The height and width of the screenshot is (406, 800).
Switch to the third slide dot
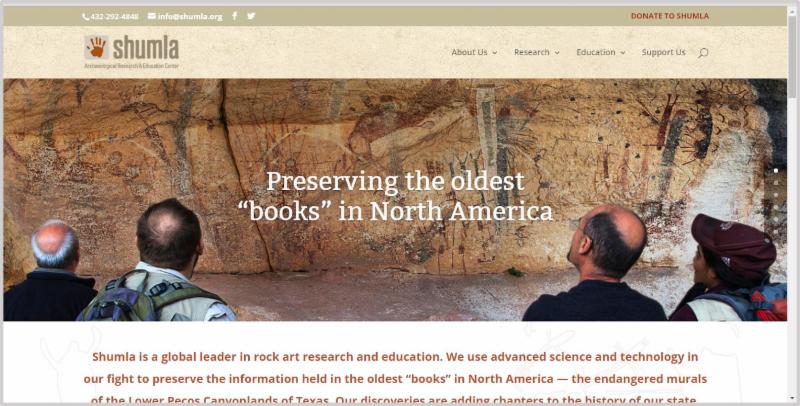(x=776, y=195)
